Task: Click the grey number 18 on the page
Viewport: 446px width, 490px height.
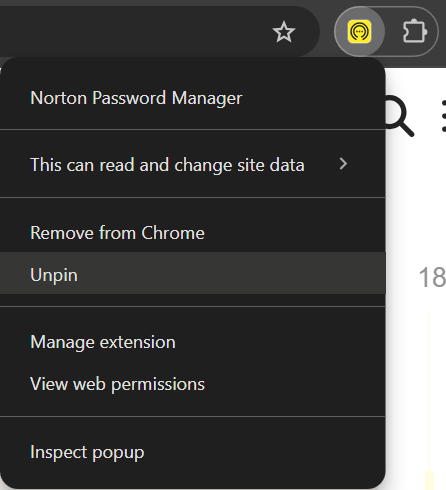Action: 432,277
